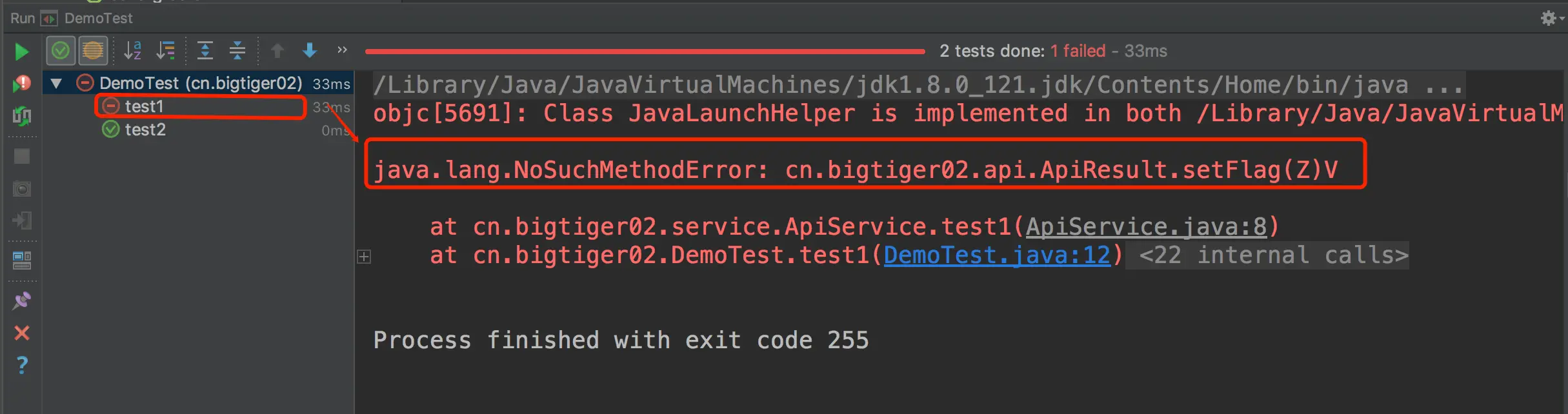Rerun failed tests
The image size is (1568, 414).
pos(21,83)
